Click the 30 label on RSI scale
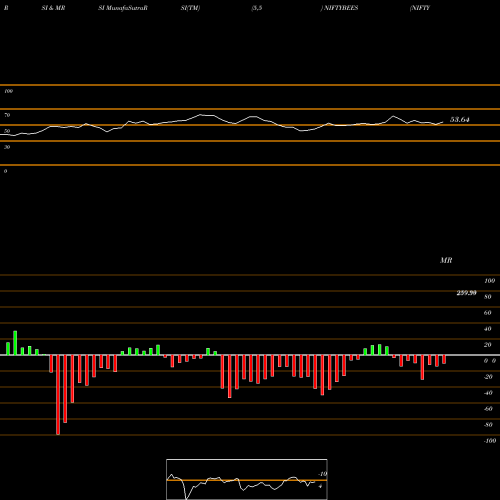 click(x=7, y=147)
